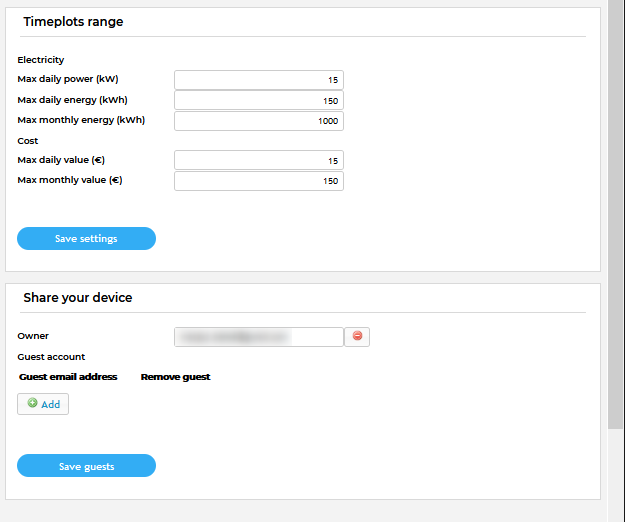Image resolution: width=625 pixels, height=522 pixels.
Task: Click the red minus icon beside Owner
Action: (357, 337)
